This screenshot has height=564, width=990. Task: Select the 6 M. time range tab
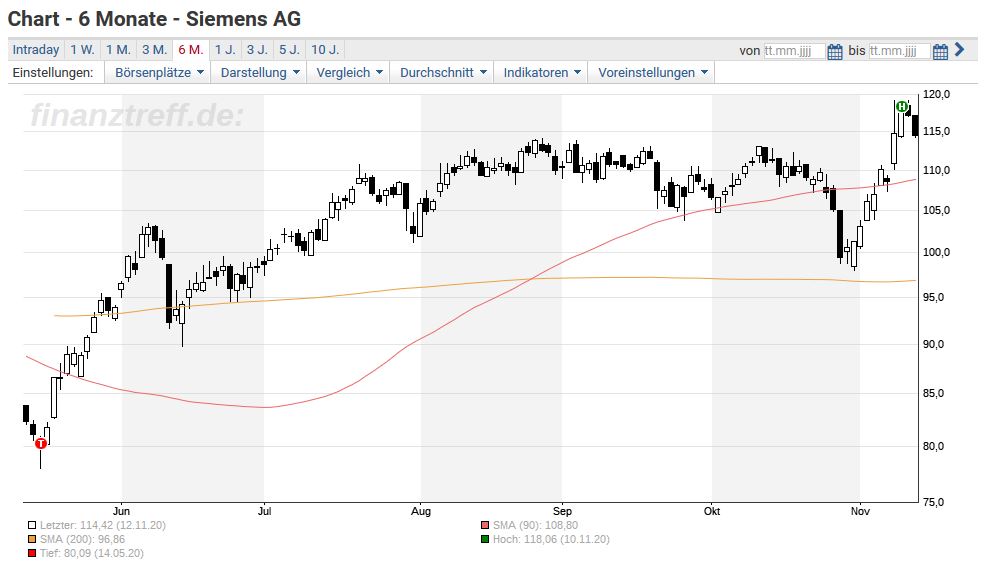click(191, 50)
